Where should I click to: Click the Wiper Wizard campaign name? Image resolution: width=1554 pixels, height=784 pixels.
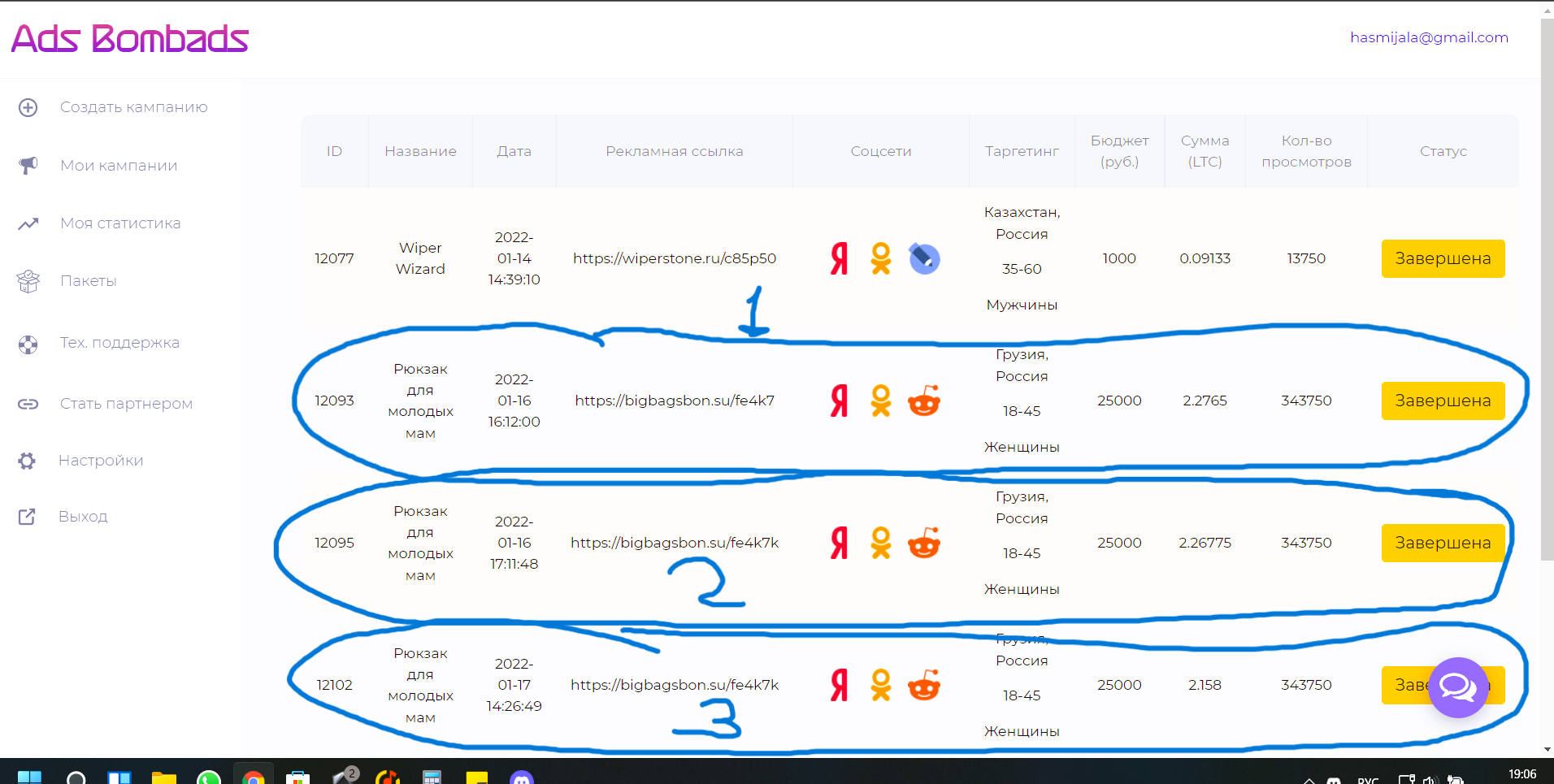point(420,258)
